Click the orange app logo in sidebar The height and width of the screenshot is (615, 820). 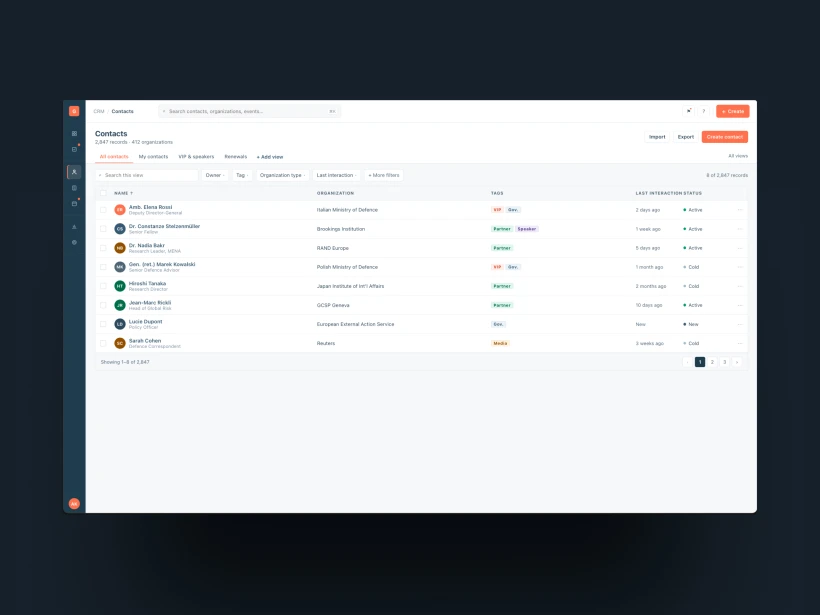74,111
